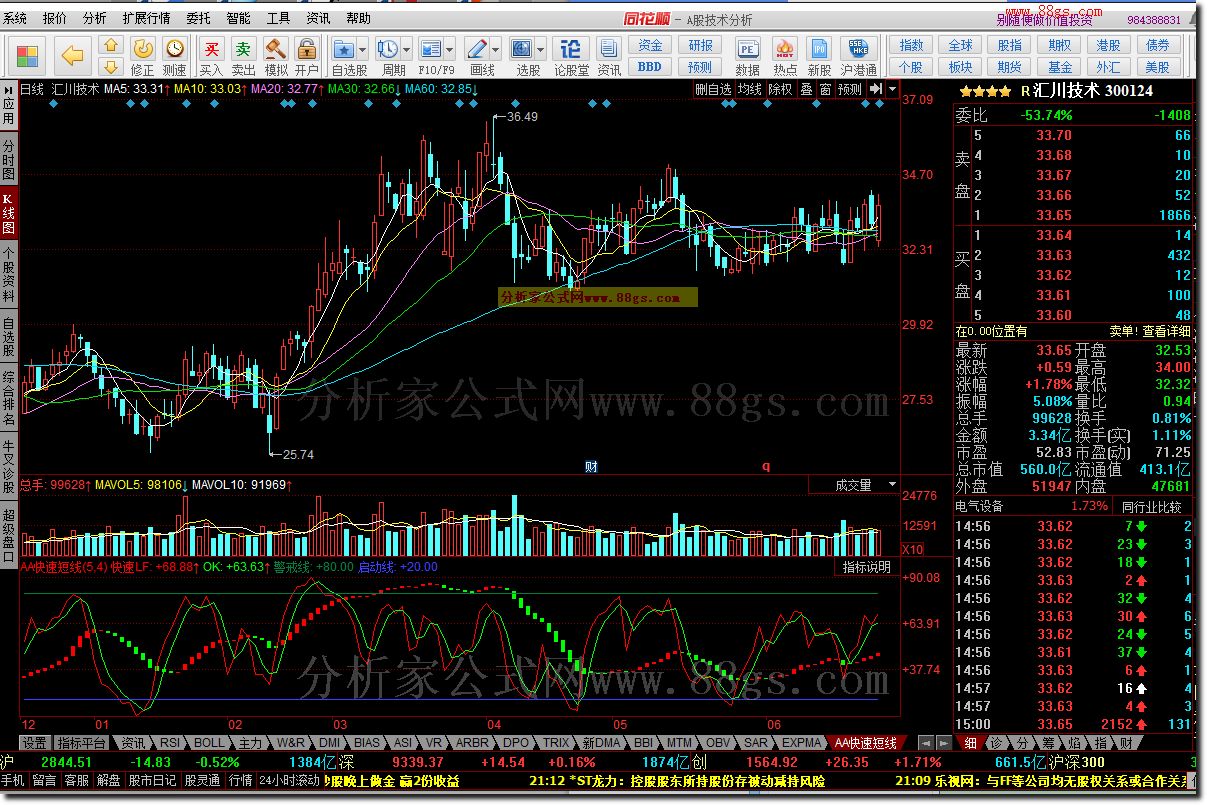Open the 热点 hot spots icon
The image size is (1208, 805).
point(785,56)
